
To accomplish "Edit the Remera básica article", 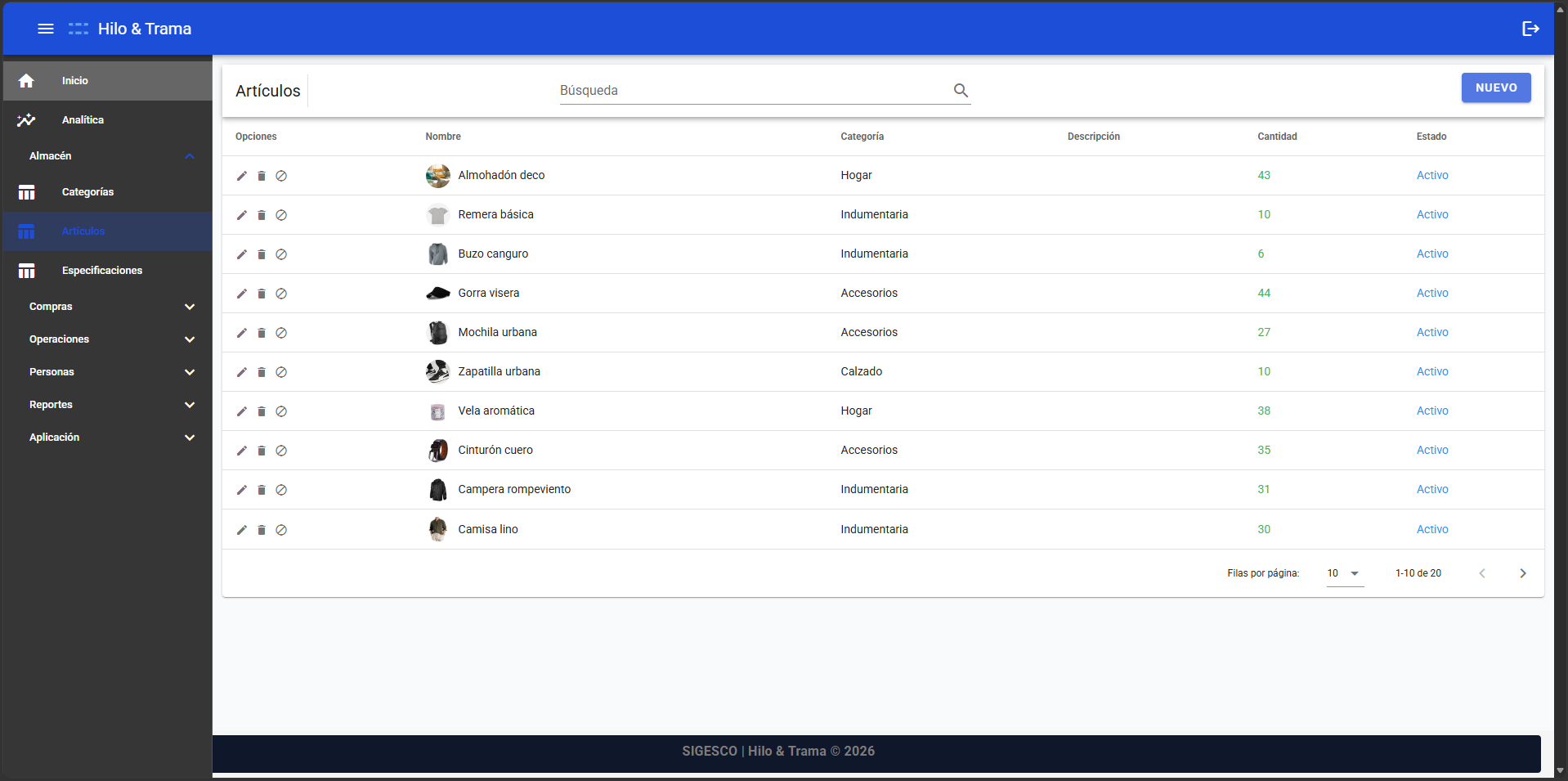I will [242, 215].
